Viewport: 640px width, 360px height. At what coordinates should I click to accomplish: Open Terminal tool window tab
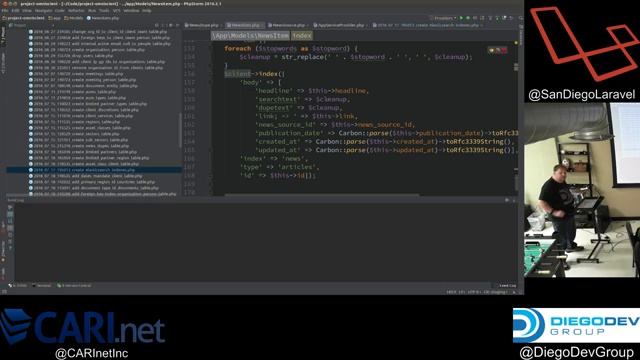[x=42, y=286]
